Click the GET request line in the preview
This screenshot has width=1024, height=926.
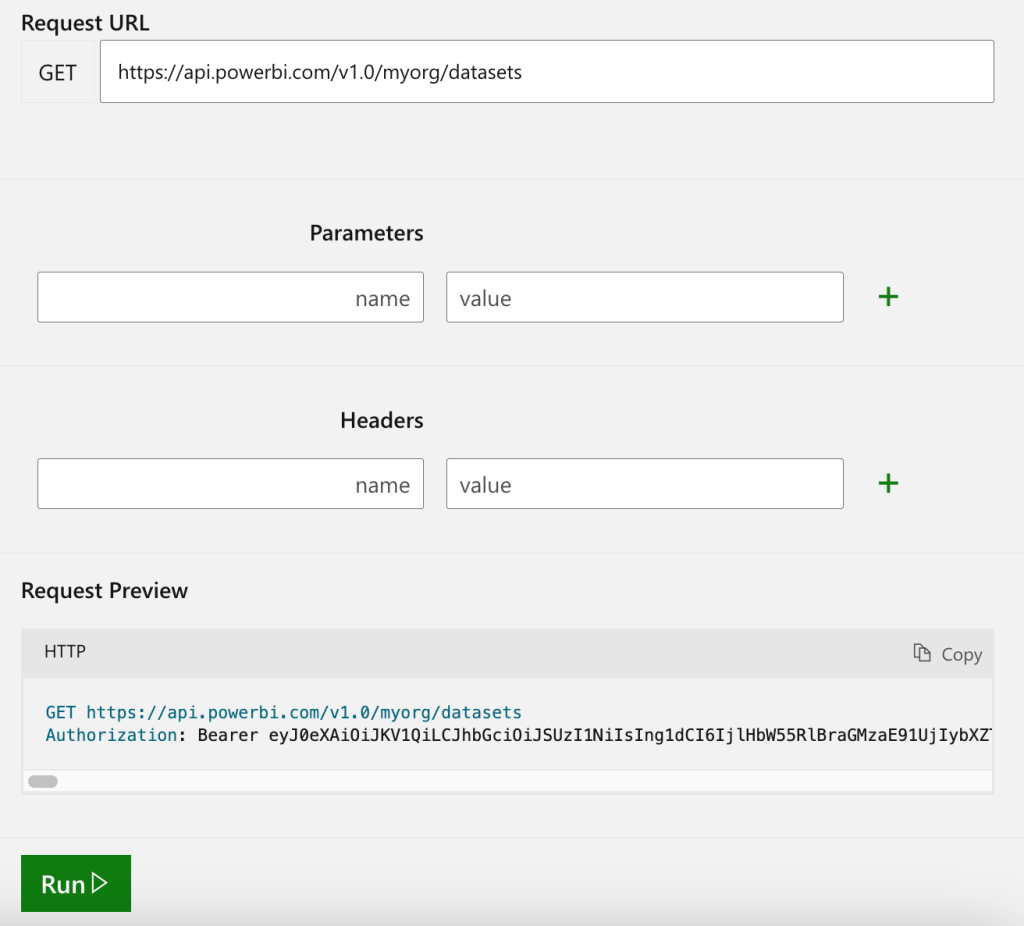[282, 712]
